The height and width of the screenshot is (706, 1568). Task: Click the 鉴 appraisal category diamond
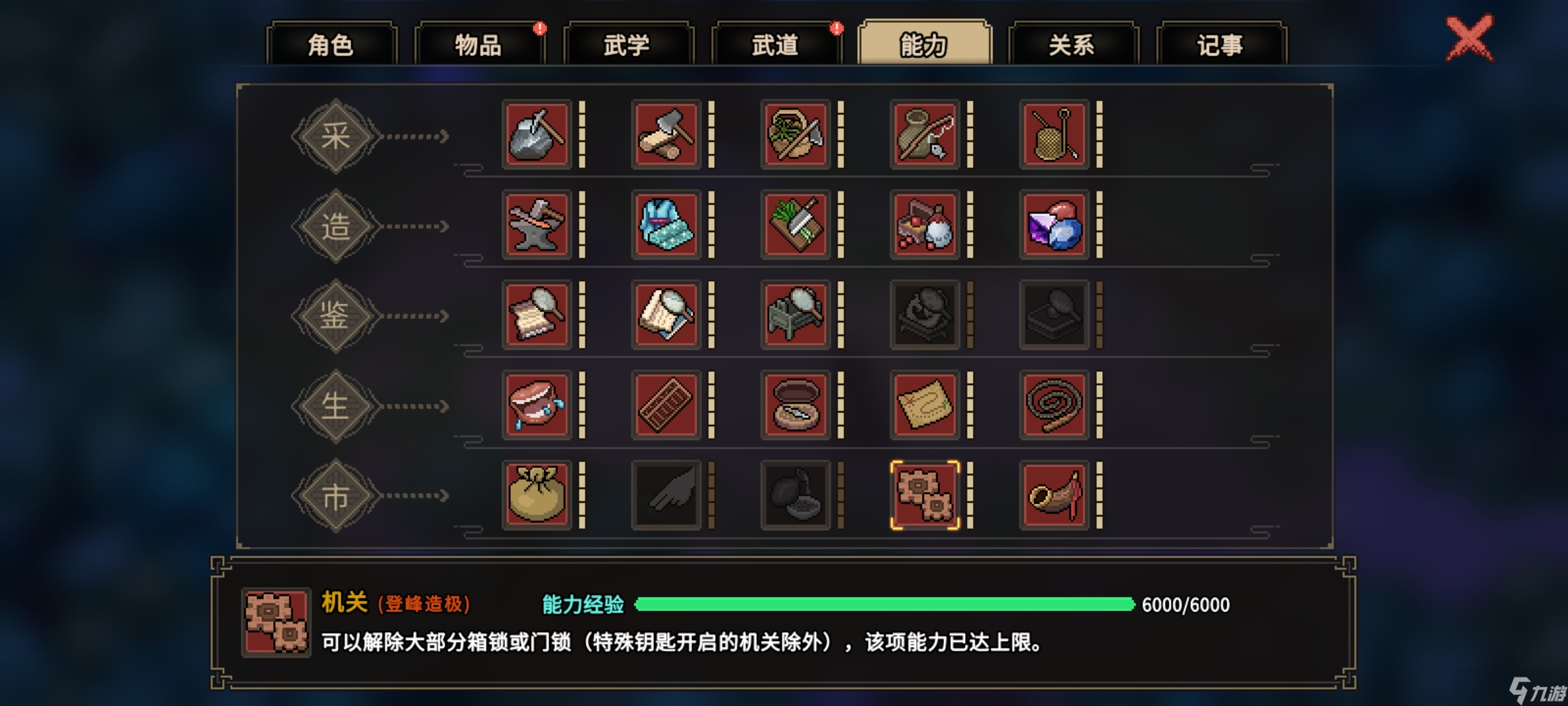click(x=335, y=316)
